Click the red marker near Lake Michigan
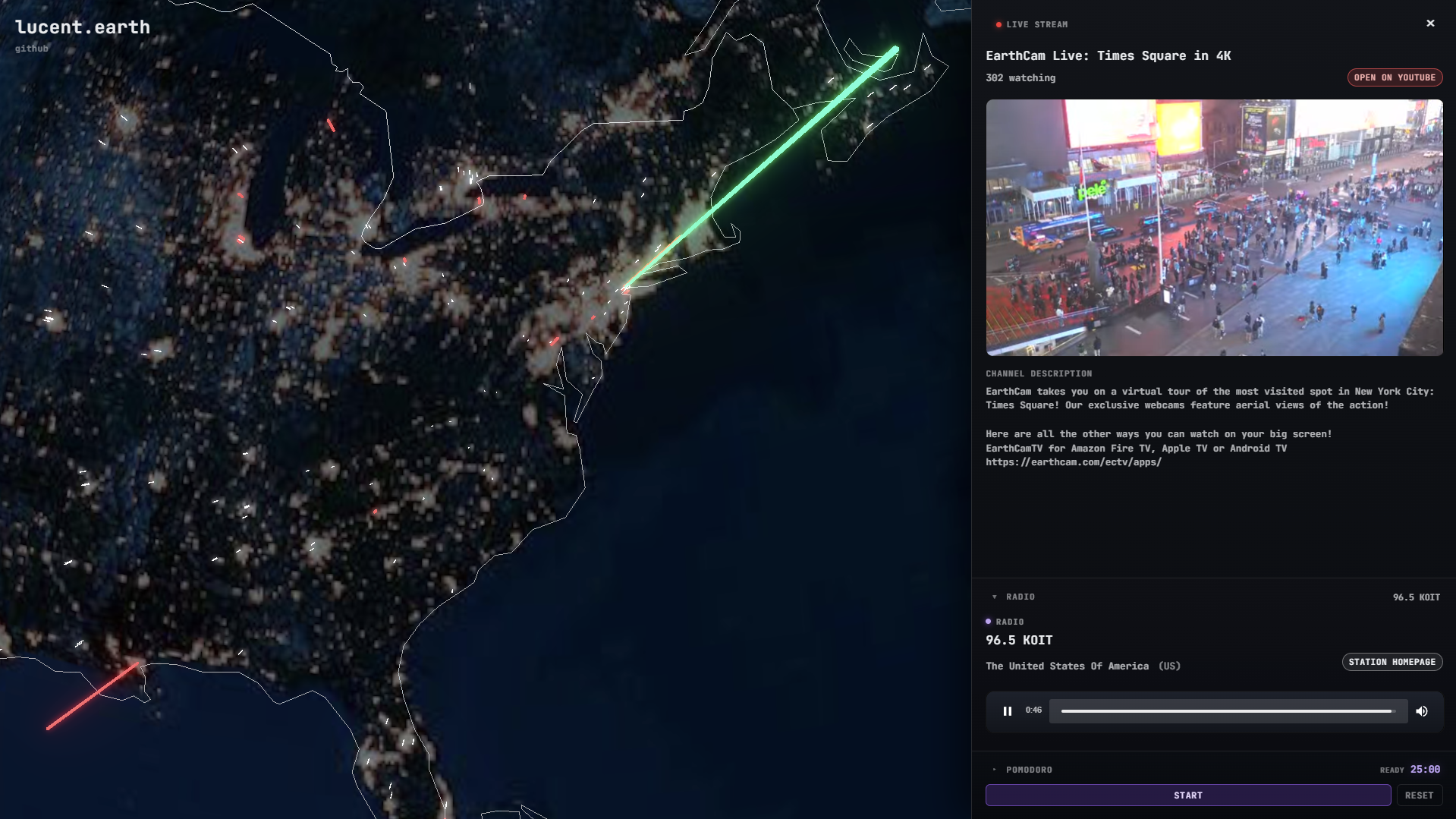This screenshot has height=819, width=1456. pos(241,240)
